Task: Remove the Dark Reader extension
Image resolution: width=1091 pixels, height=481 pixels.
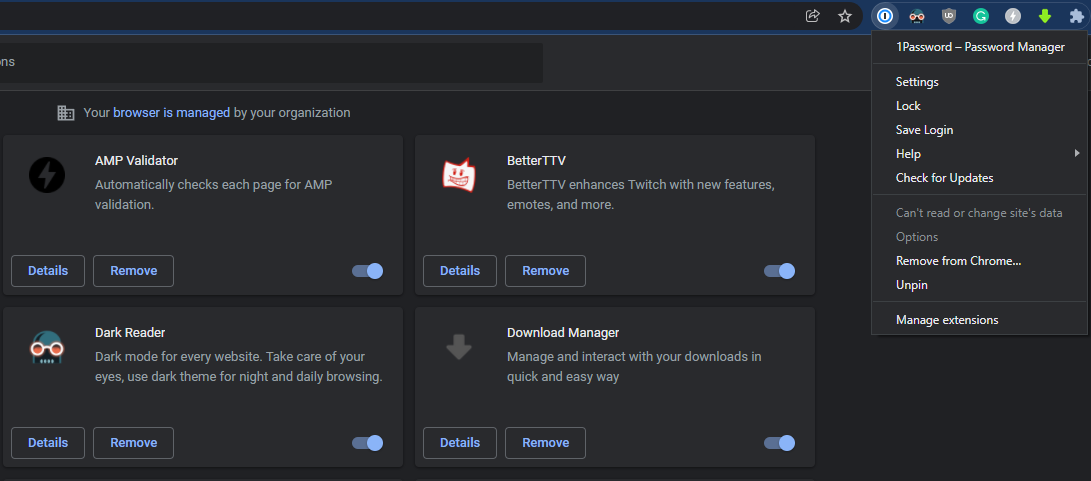Action: [134, 443]
